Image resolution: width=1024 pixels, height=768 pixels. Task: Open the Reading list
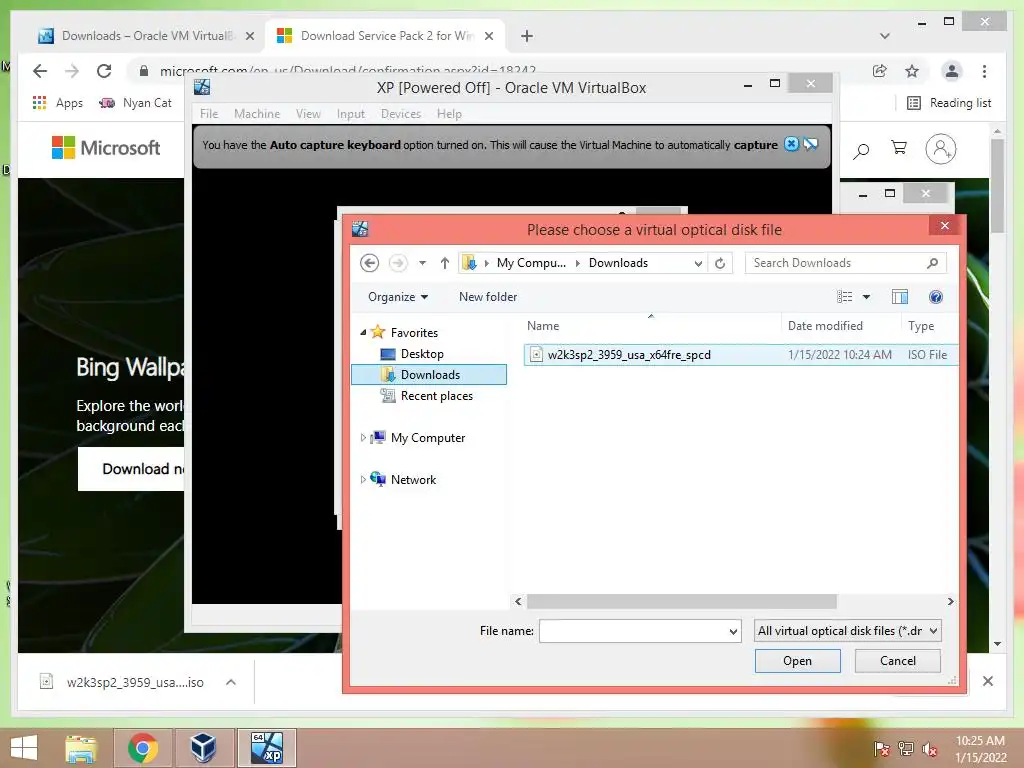click(949, 103)
